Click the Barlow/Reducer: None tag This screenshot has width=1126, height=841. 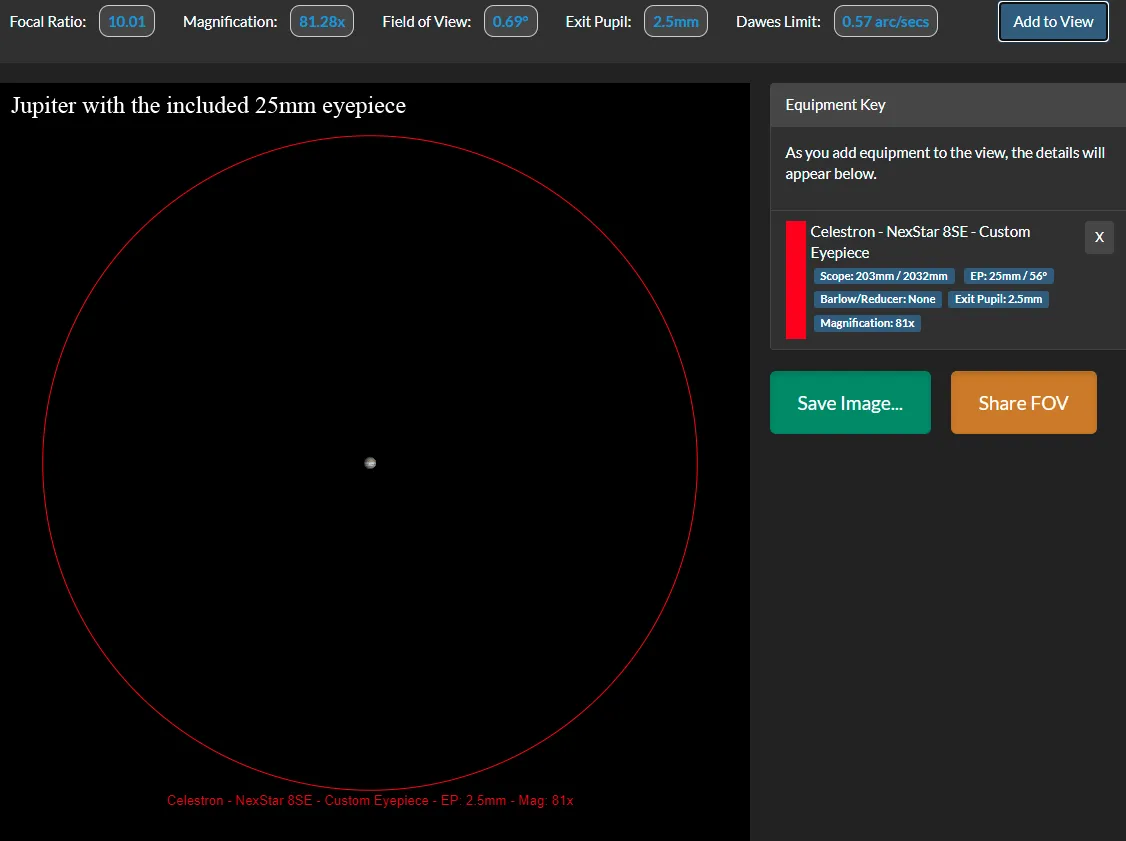coord(878,299)
